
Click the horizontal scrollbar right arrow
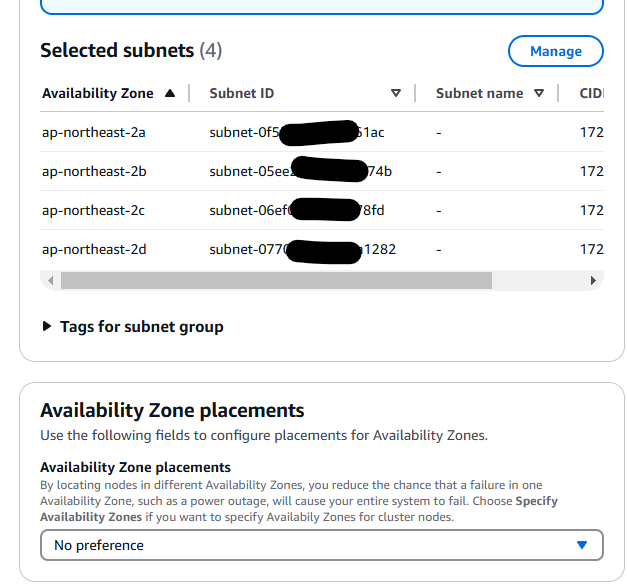pos(593,281)
